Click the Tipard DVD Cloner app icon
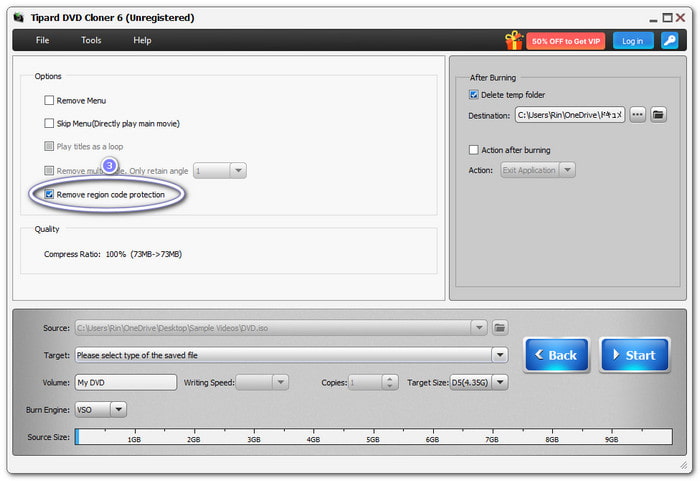 tap(18, 17)
